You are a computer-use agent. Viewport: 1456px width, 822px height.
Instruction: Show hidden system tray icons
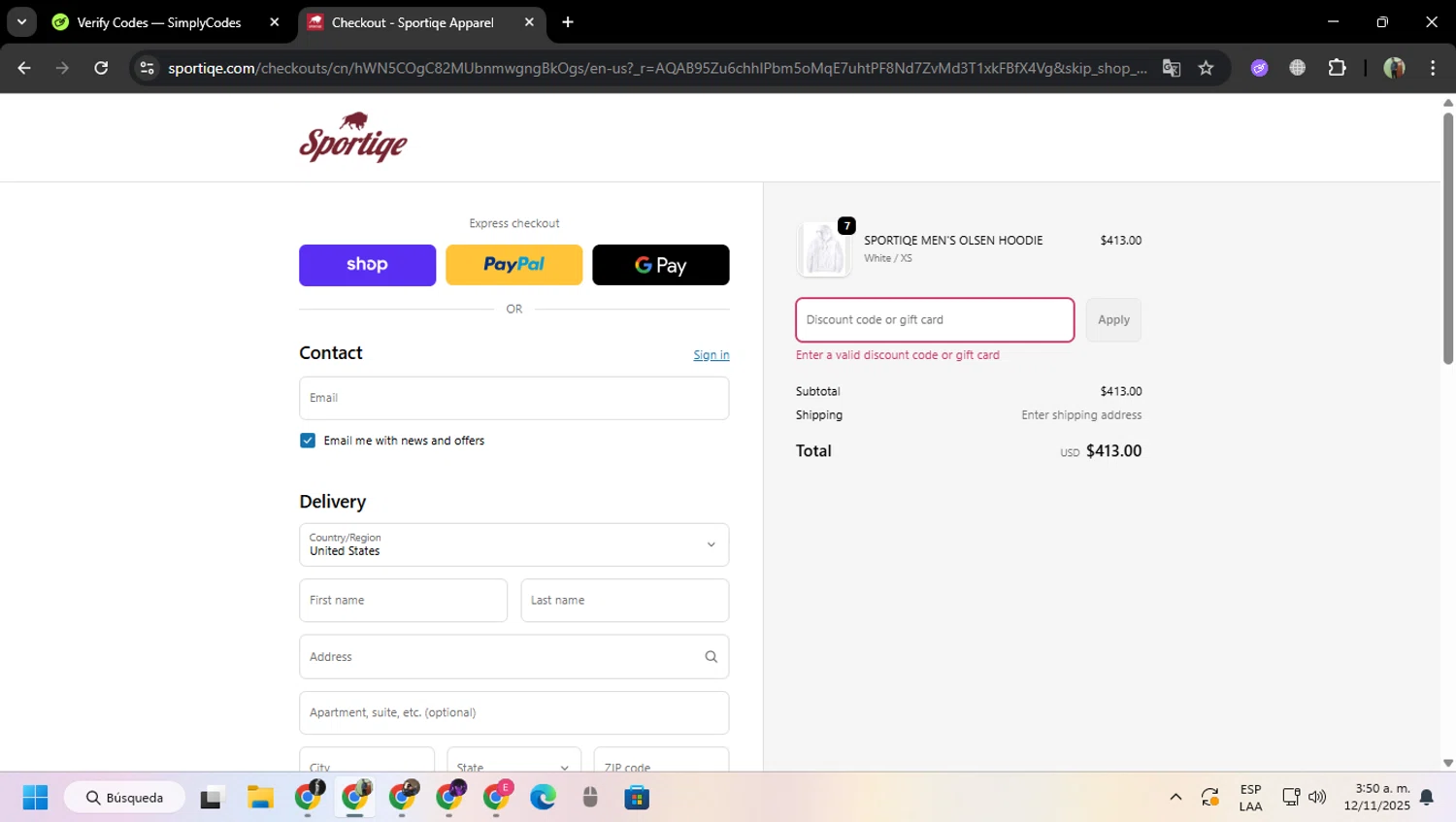click(x=1175, y=798)
